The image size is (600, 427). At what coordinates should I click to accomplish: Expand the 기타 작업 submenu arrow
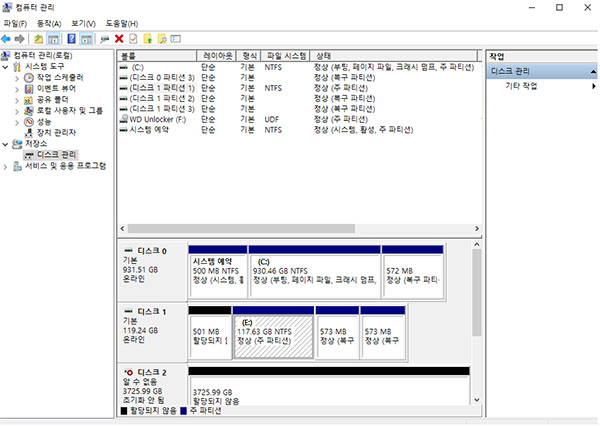pyautogui.click(x=593, y=86)
